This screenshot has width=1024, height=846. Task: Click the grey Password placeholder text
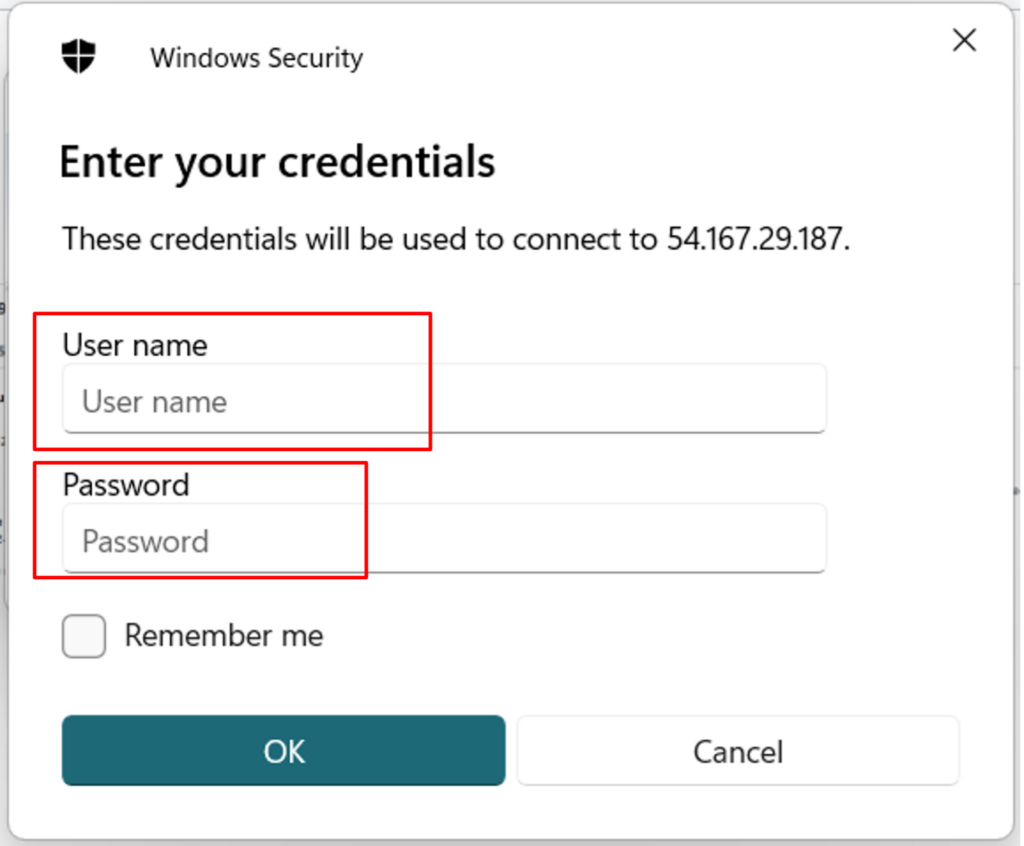click(x=146, y=541)
